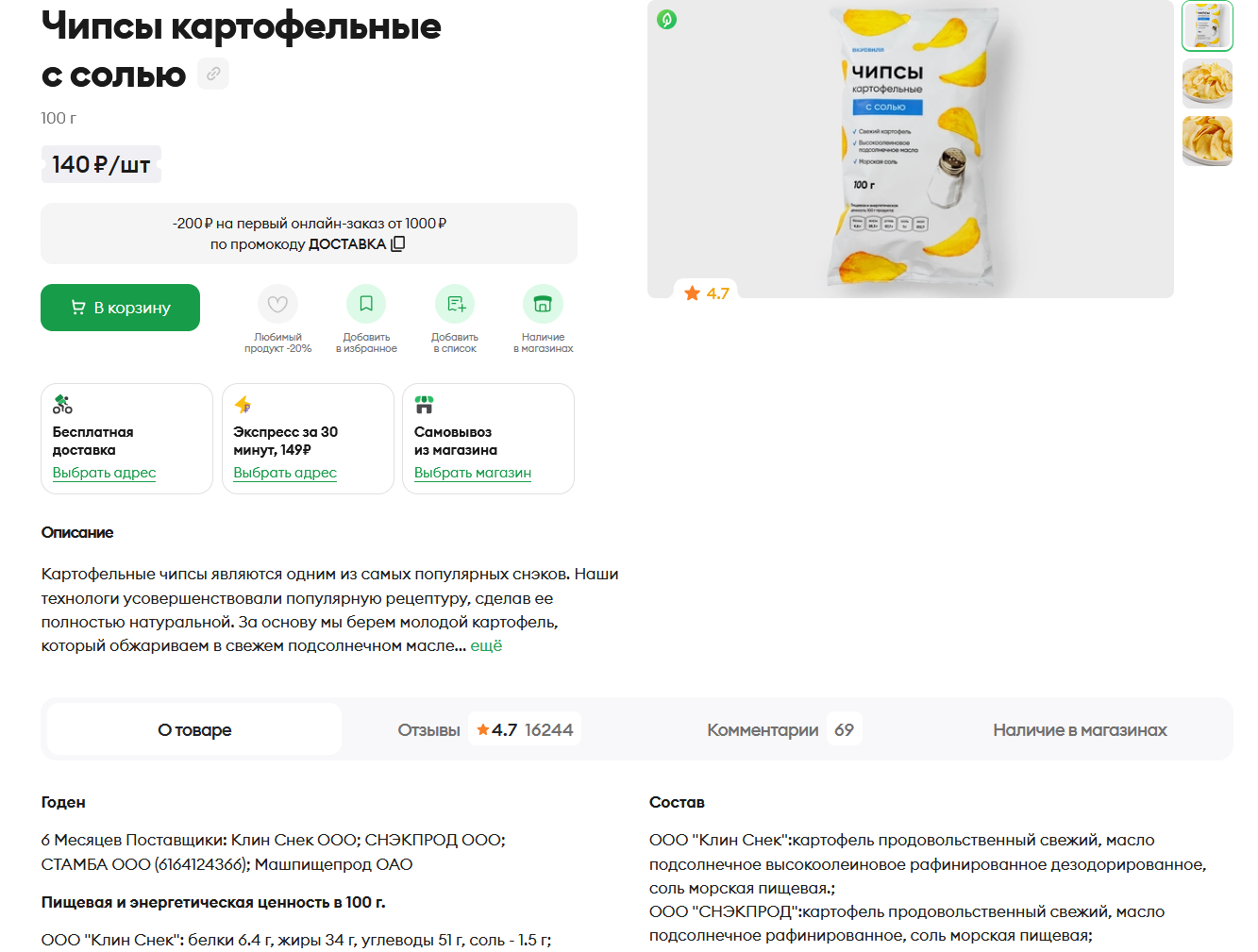Screen dimensions: 1258x952
Task: Expand description with ещё link
Action: pos(486,645)
